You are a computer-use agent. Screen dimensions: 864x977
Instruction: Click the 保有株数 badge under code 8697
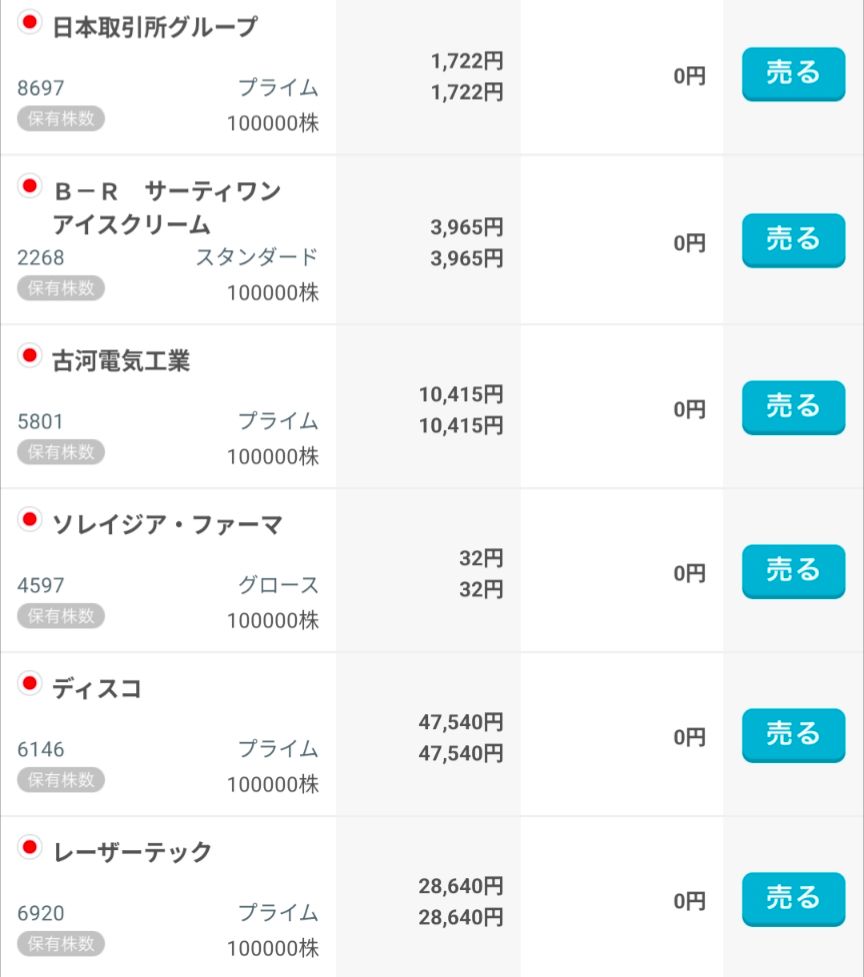pos(61,119)
